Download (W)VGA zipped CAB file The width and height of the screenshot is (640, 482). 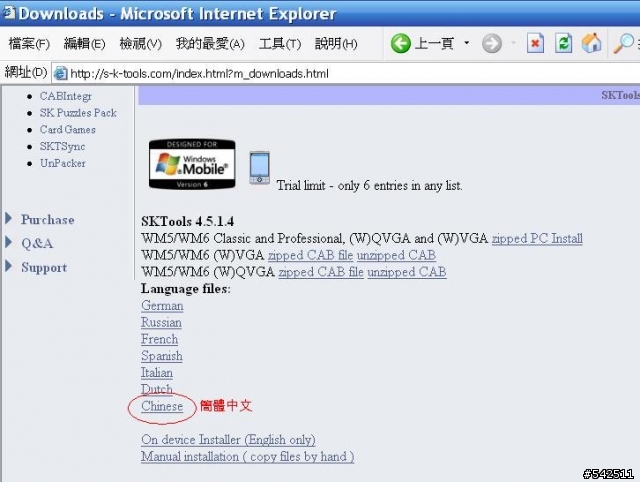310,255
